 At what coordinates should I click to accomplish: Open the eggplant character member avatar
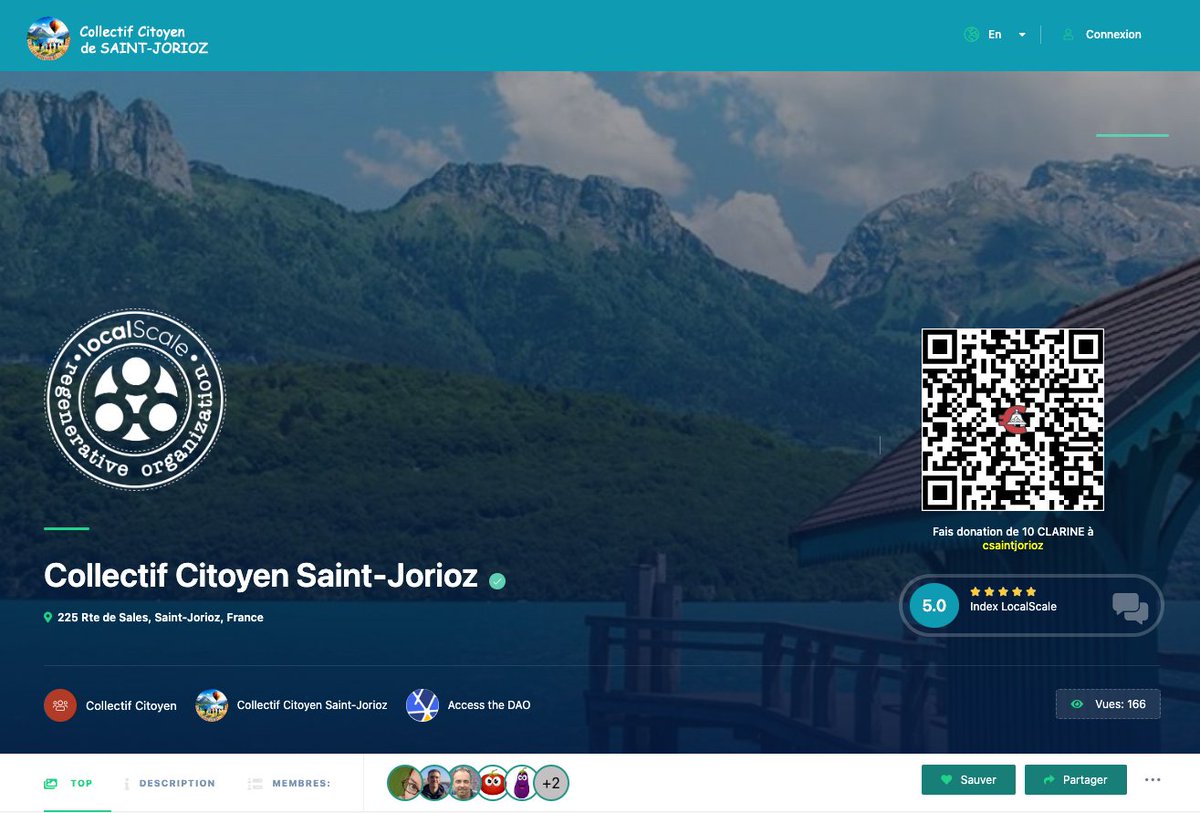522,783
